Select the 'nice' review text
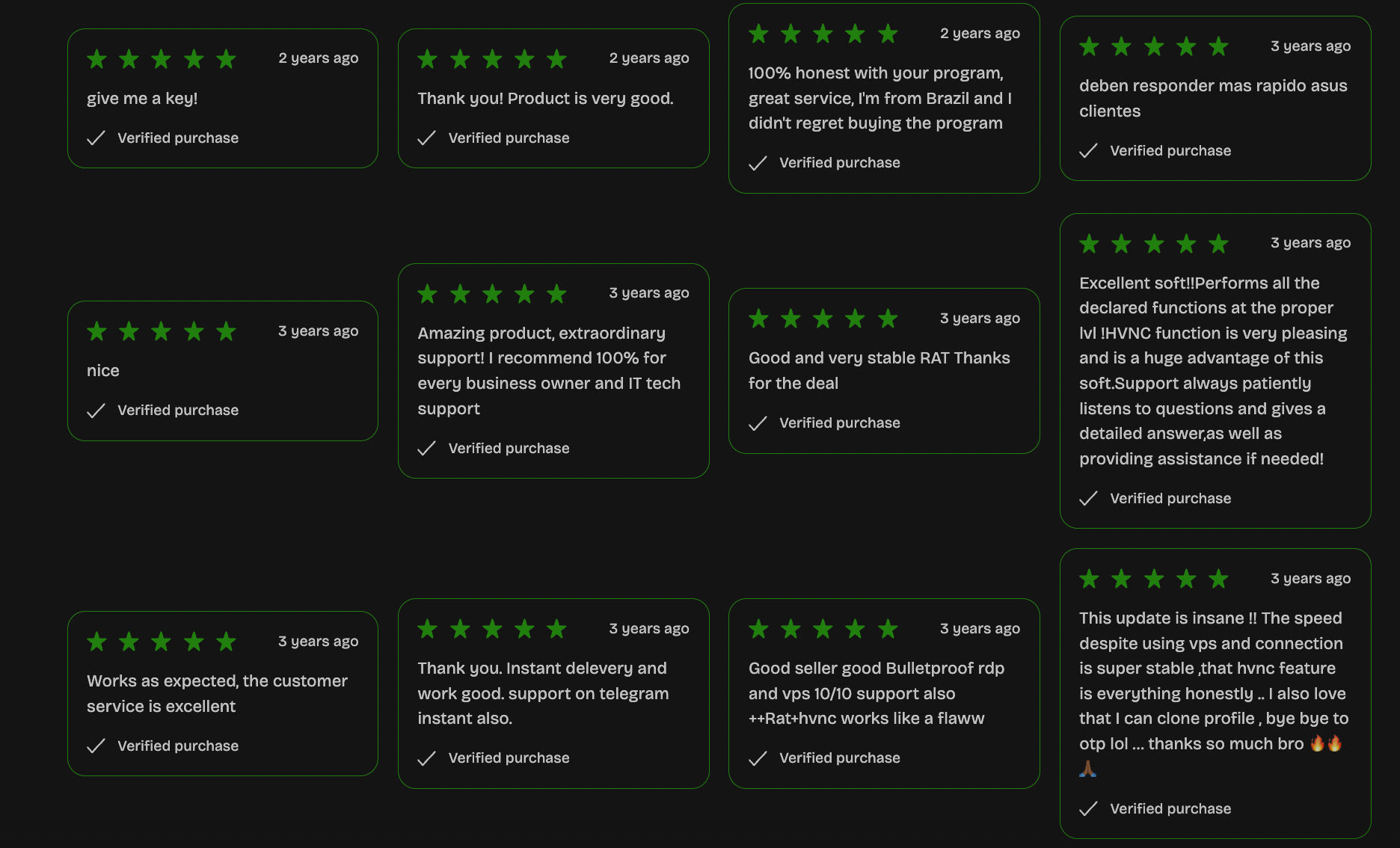1400x848 pixels. coord(103,371)
